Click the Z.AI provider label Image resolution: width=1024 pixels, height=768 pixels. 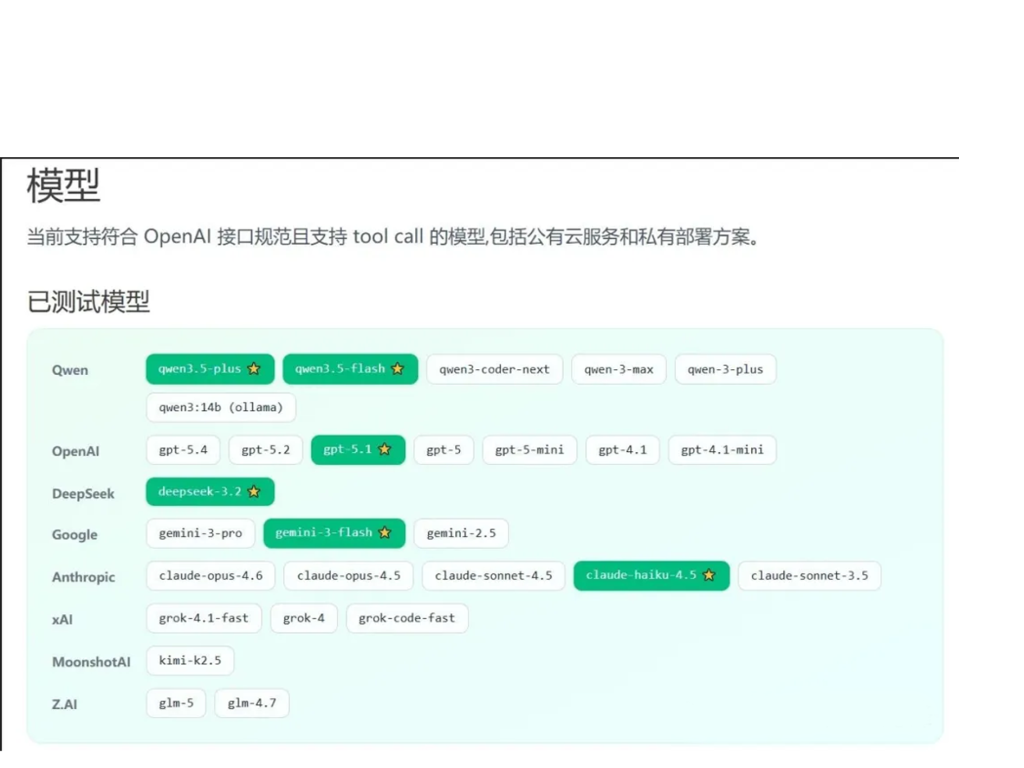65,704
